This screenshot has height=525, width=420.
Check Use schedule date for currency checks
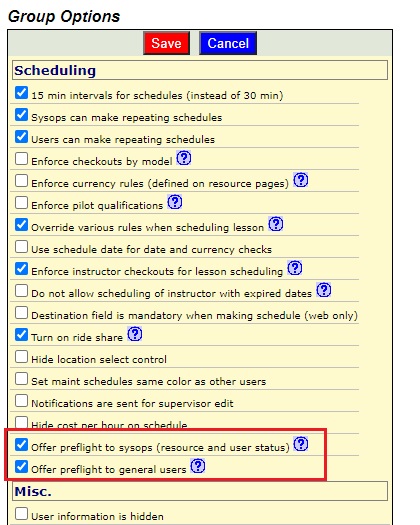pyautogui.click(x=21, y=247)
